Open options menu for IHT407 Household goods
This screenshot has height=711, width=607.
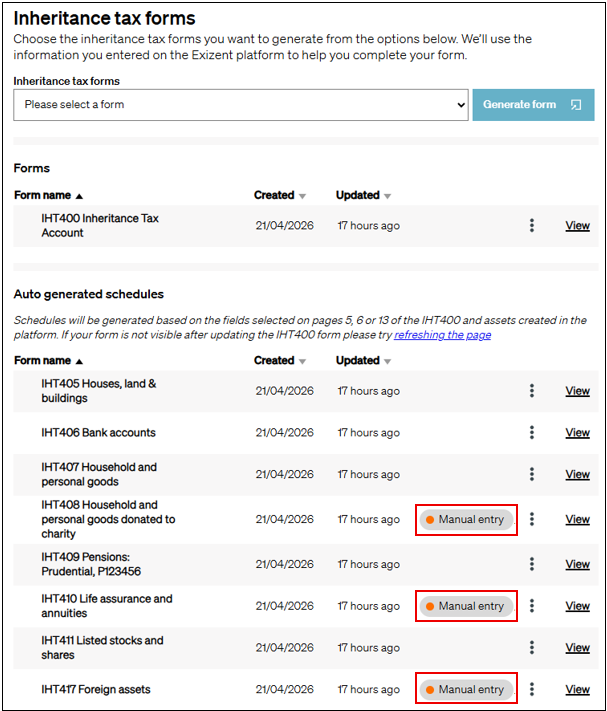click(532, 475)
